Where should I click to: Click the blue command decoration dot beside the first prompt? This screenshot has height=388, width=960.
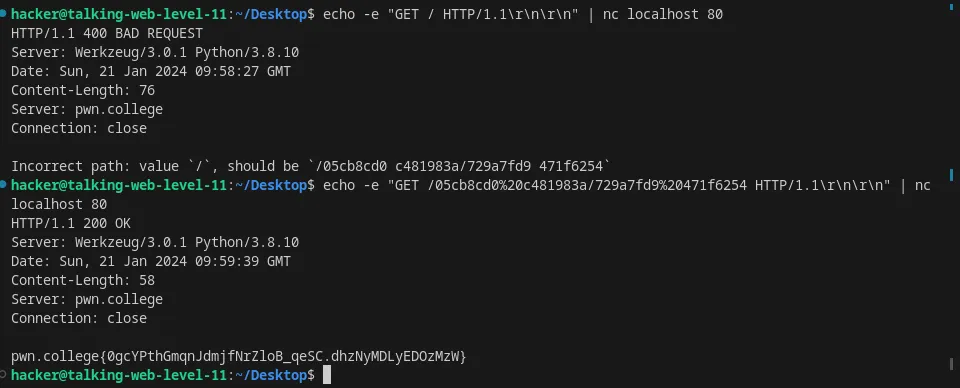click(4, 13)
